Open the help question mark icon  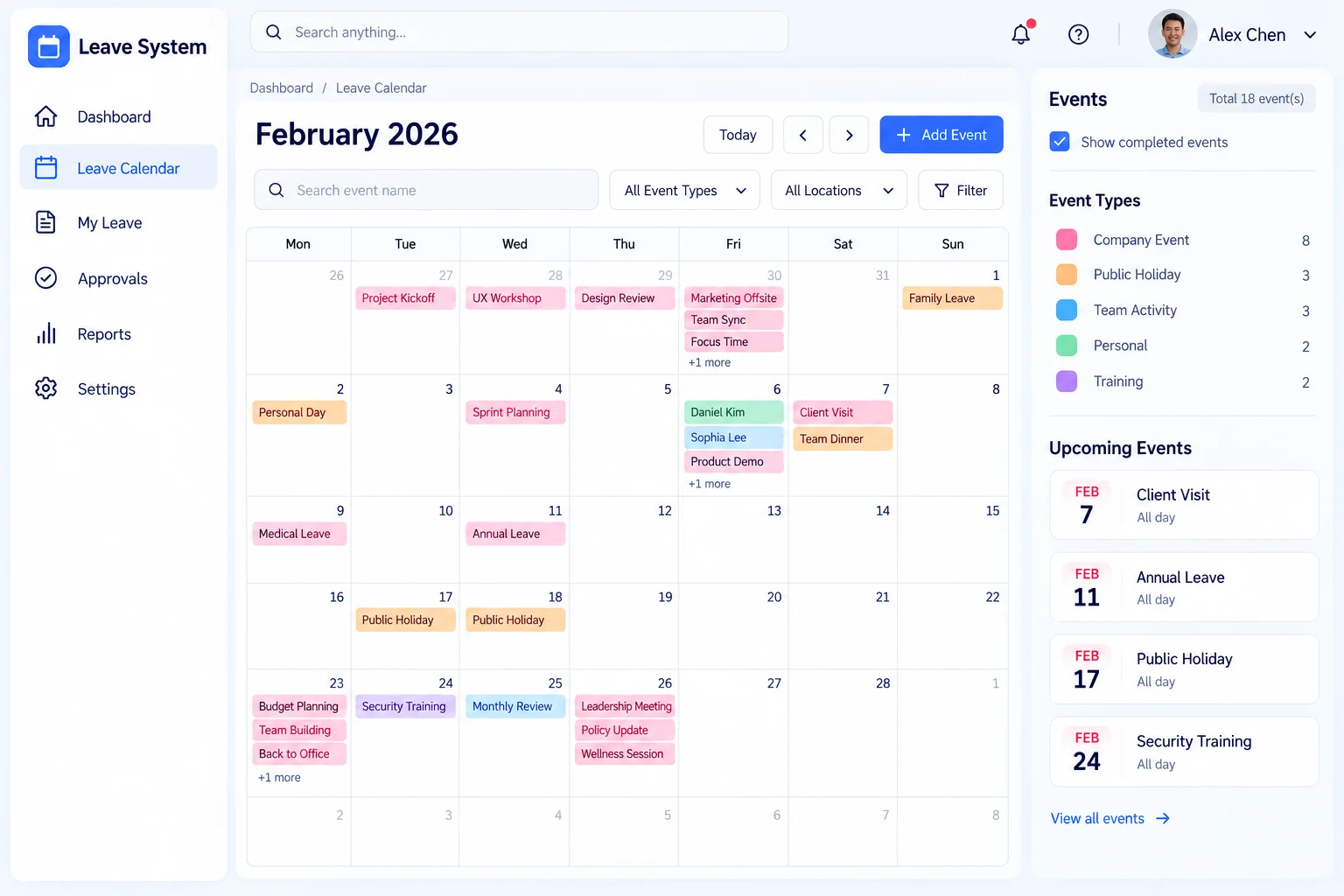(x=1078, y=34)
